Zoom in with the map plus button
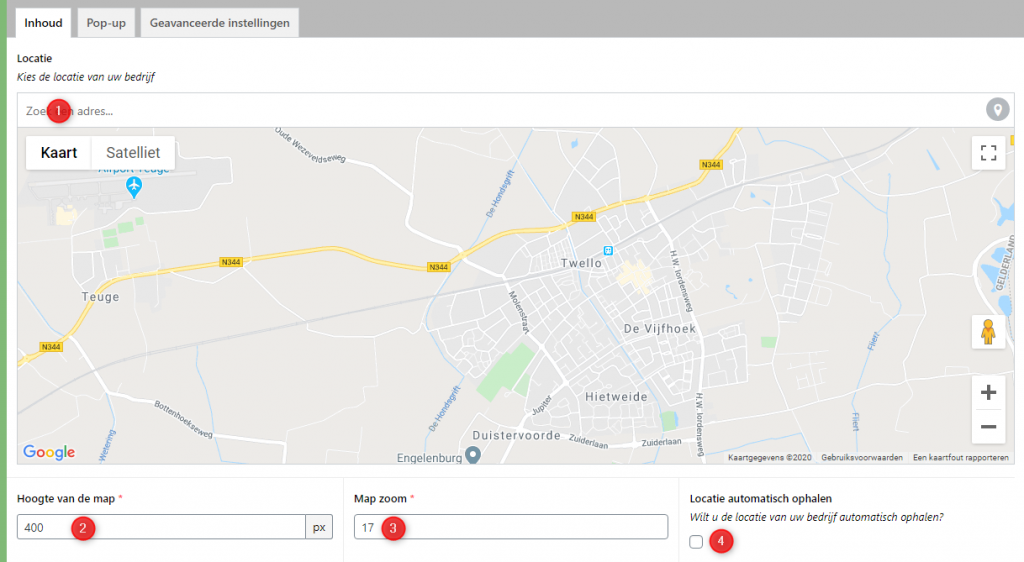1024x562 pixels. tap(988, 393)
